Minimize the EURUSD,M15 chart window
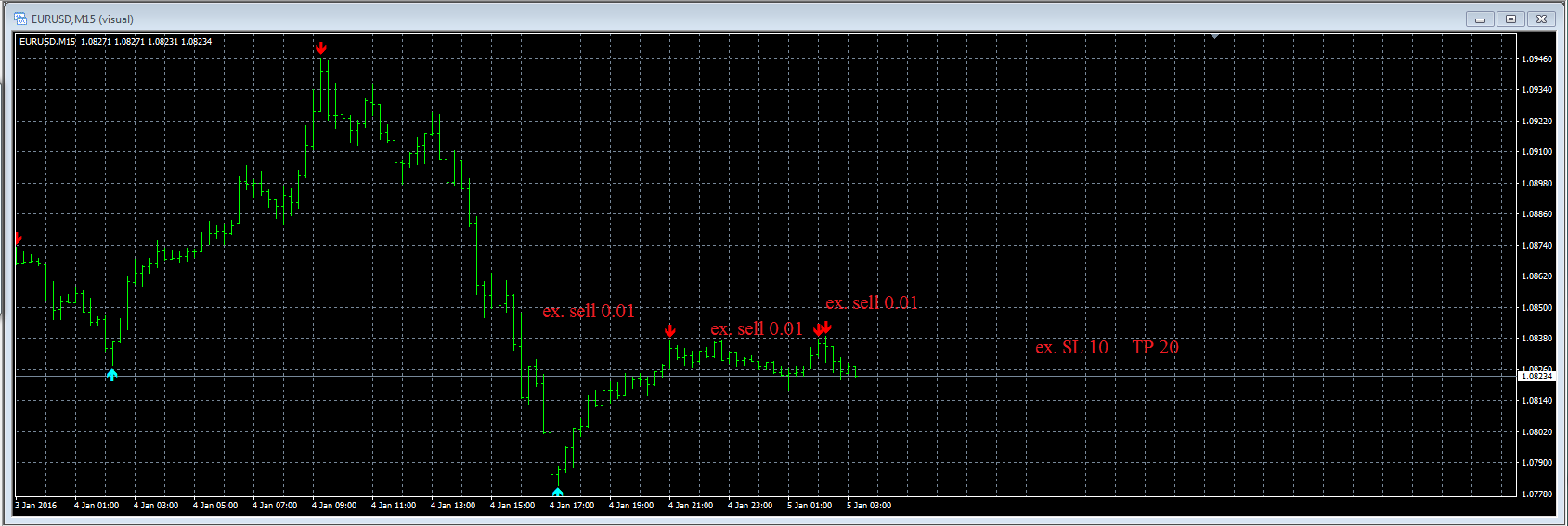Screen dimensions: 1568x526 (x=1480, y=19)
